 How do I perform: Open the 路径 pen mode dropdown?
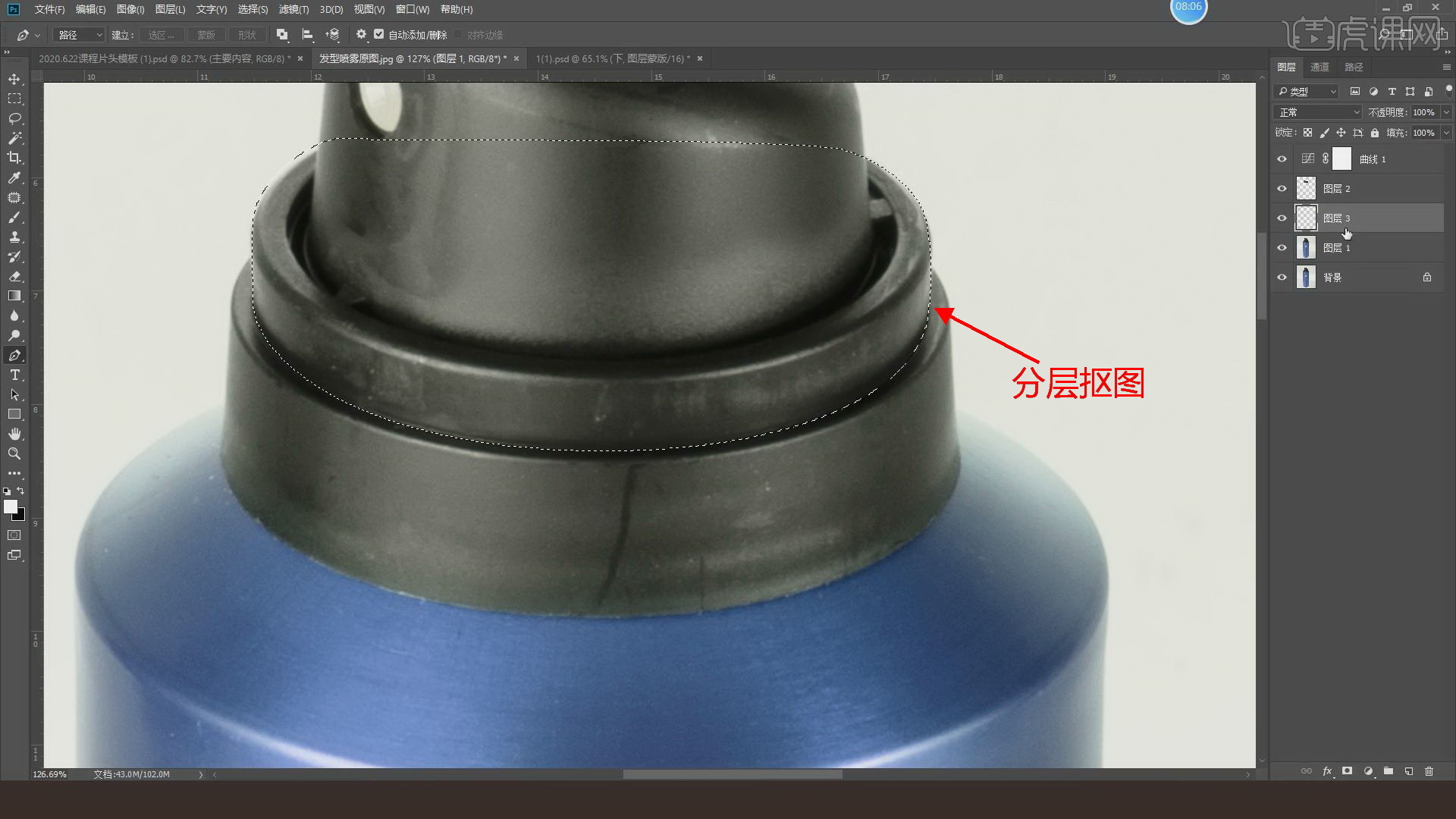point(80,35)
